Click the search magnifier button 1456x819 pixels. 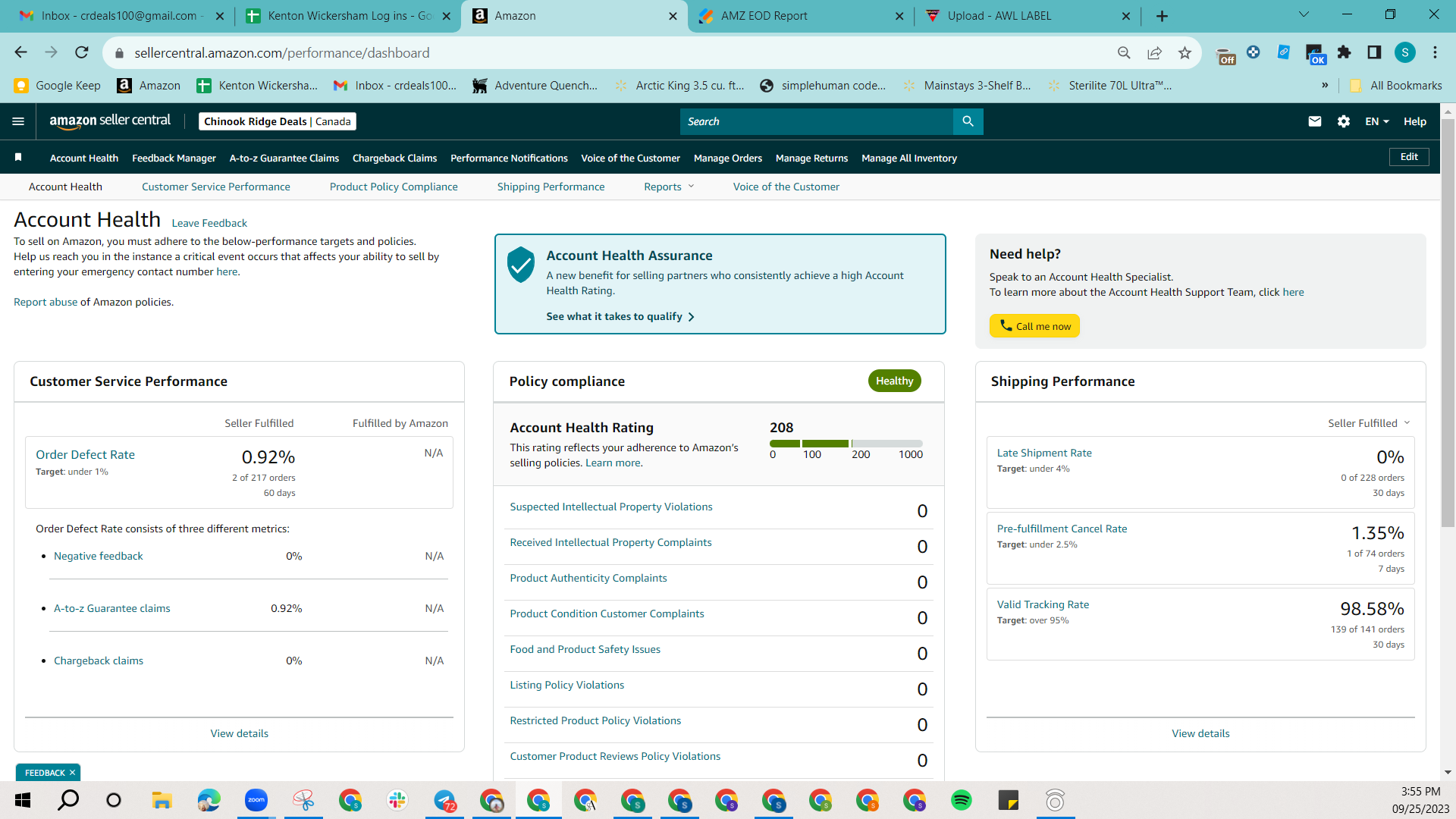968,121
